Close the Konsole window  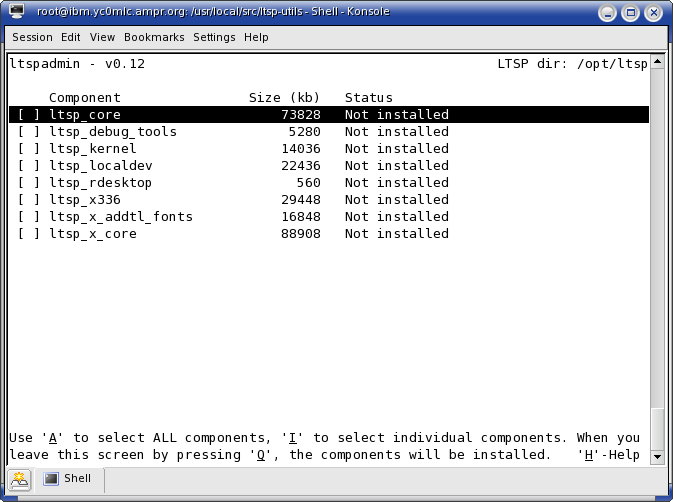tap(654, 13)
